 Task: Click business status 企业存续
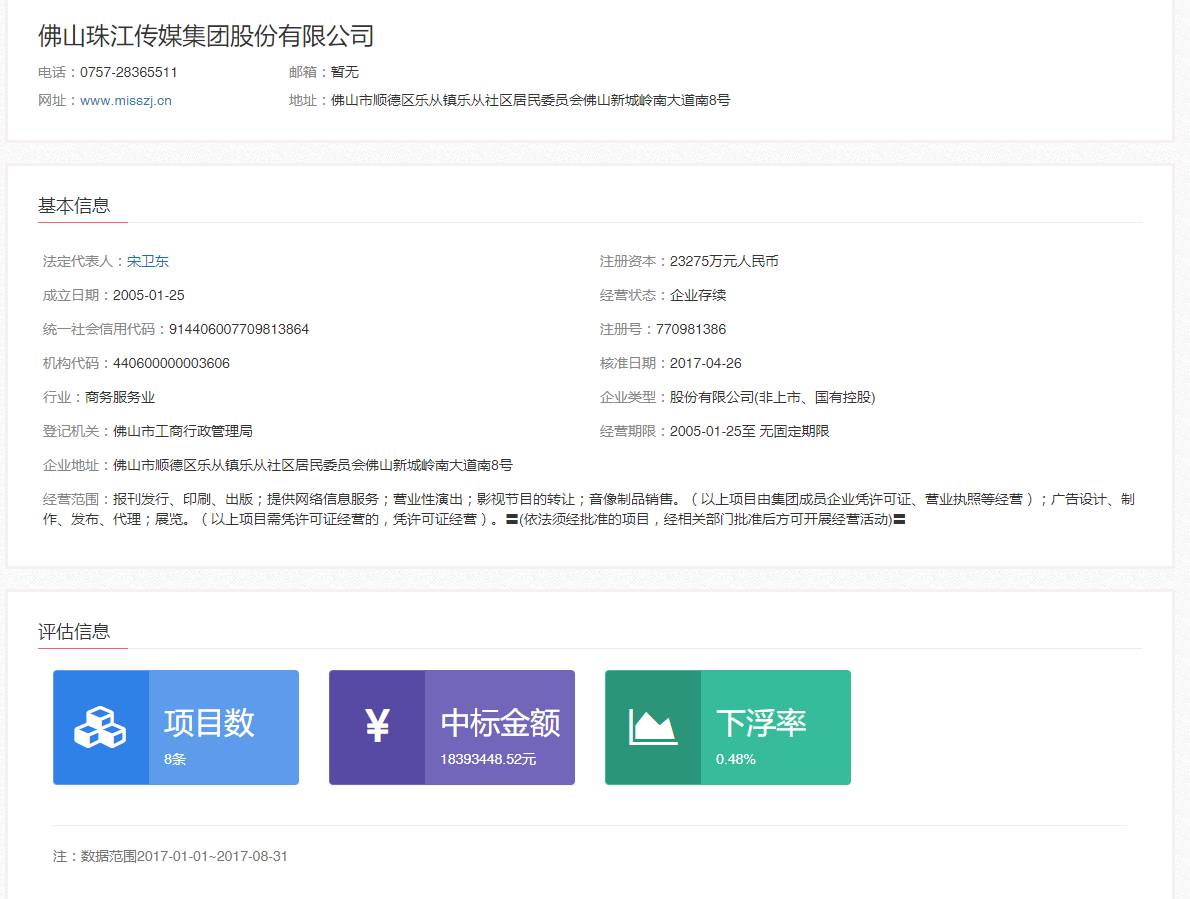697,295
